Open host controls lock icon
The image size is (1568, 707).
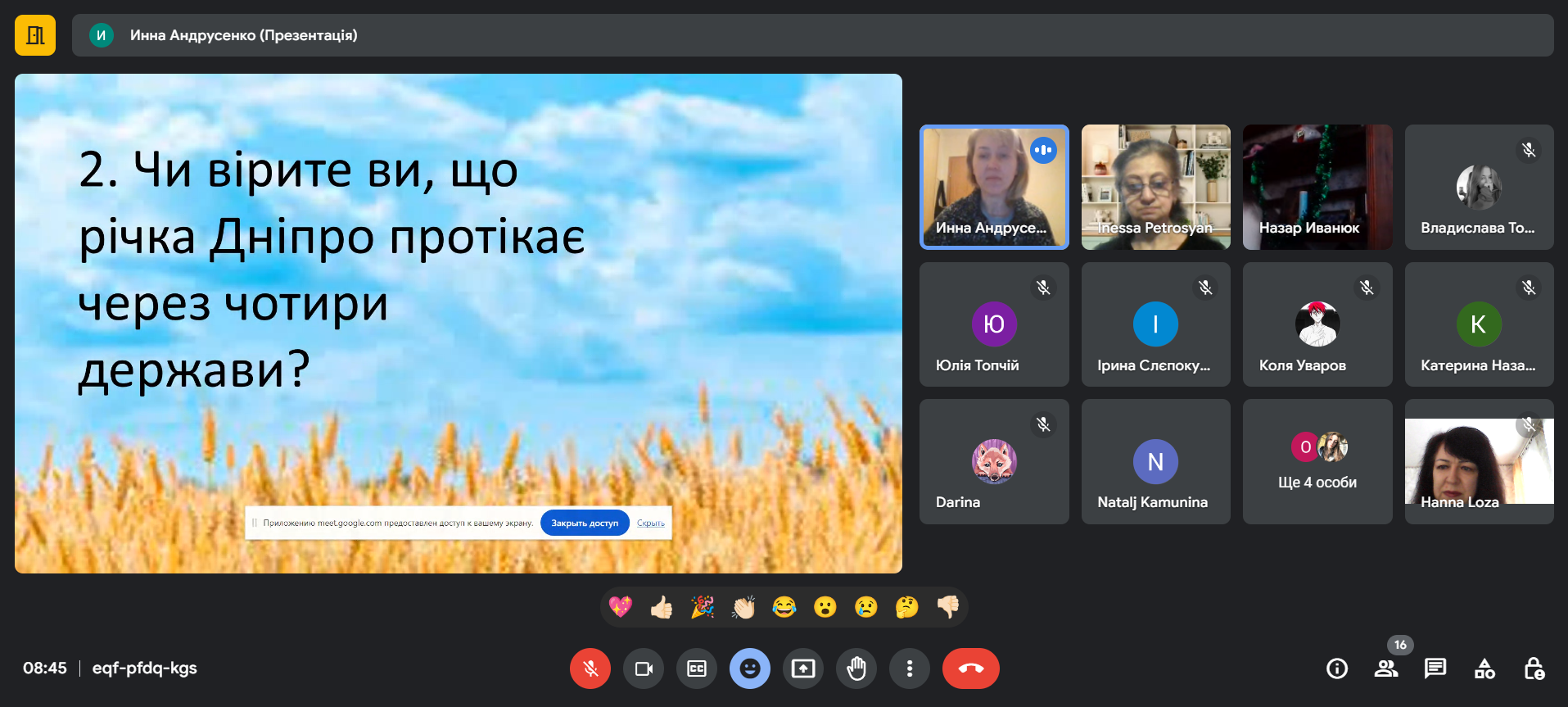(x=1534, y=668)
